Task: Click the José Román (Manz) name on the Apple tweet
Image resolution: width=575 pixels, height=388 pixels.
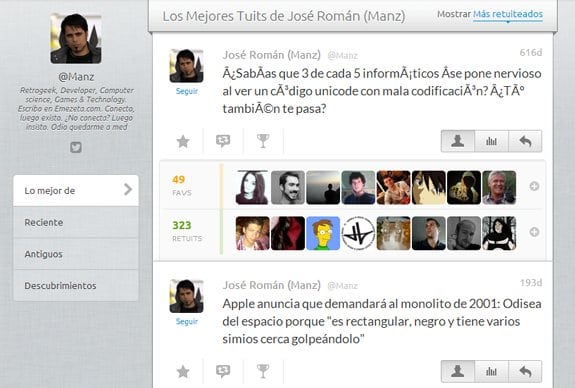Action: pyautogui.click(x=271, y=285)
